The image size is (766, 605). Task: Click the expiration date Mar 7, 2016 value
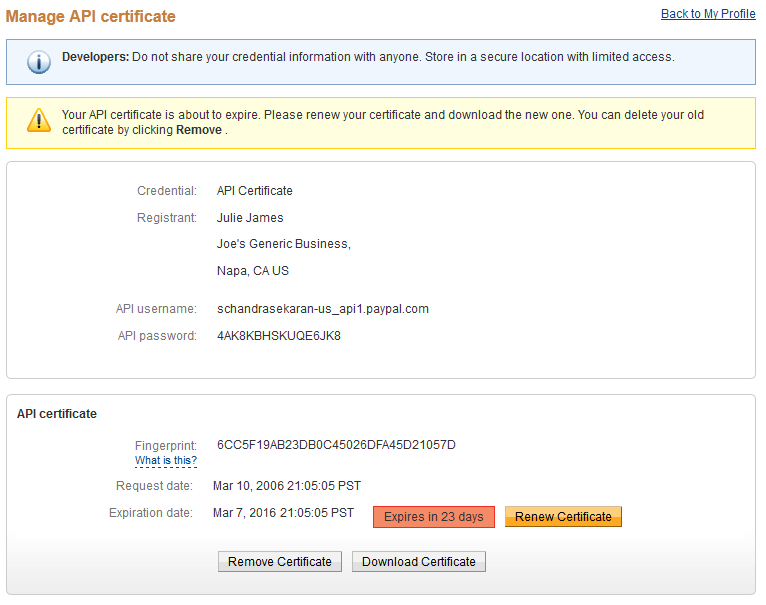pos(283,513)
